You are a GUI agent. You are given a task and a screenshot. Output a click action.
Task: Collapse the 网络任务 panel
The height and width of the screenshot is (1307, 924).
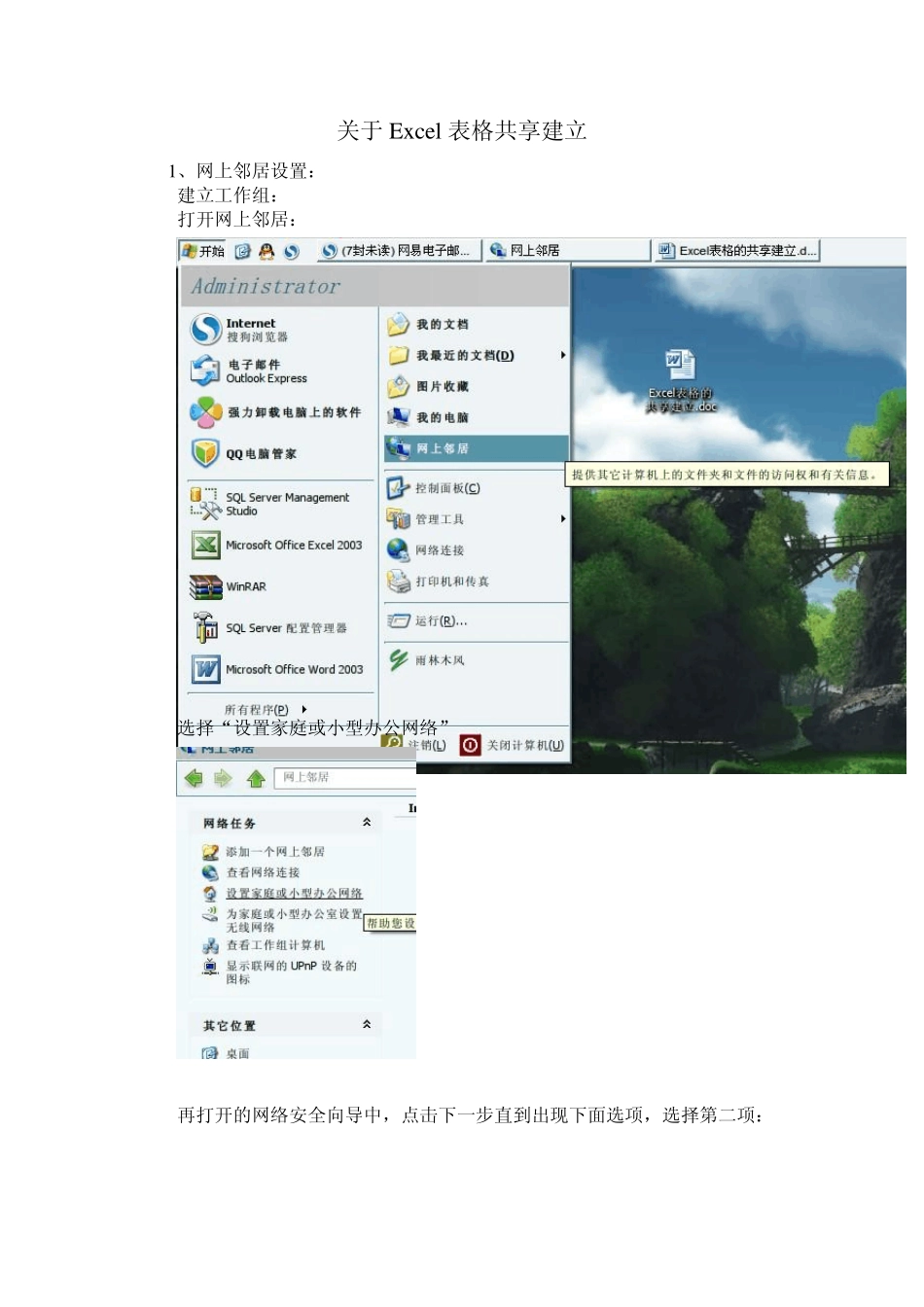(x=367, y=823)
